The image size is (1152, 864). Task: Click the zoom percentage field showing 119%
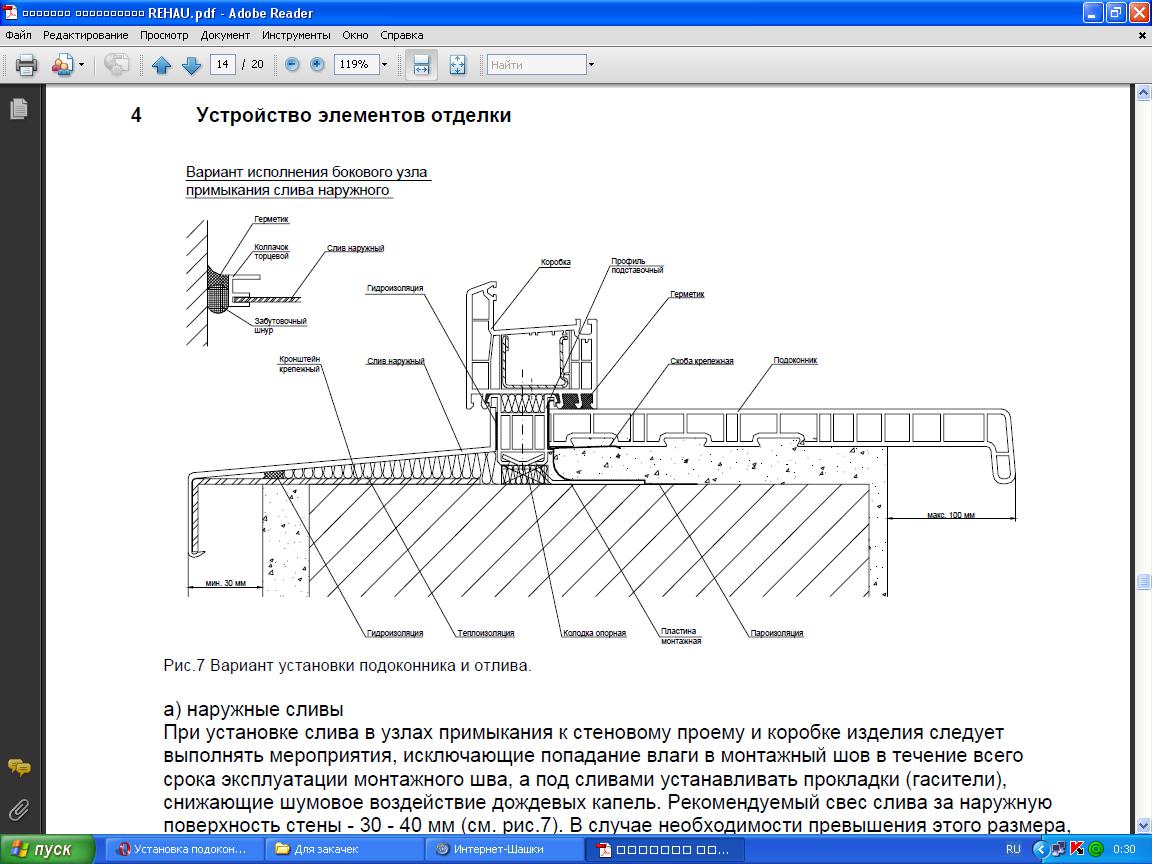point(356,65)
